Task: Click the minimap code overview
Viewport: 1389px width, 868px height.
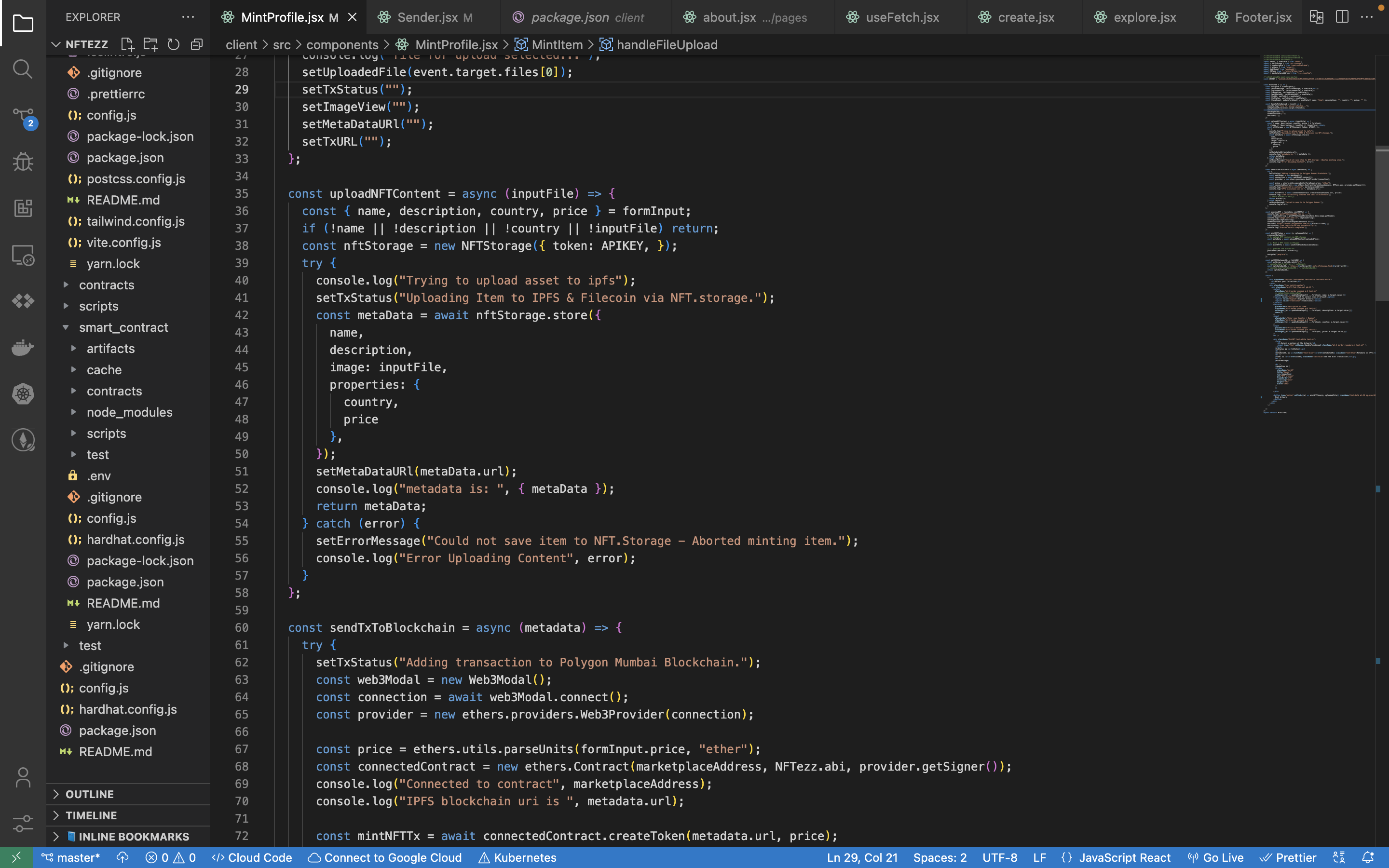Action: [1317, 230]
